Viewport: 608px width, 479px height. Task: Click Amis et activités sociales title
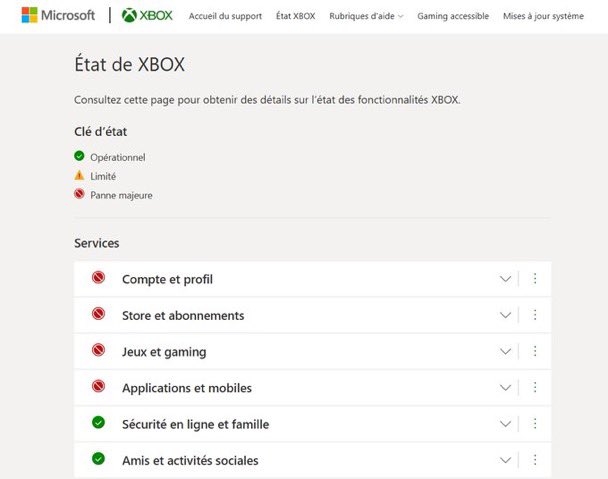click(190, 460)
